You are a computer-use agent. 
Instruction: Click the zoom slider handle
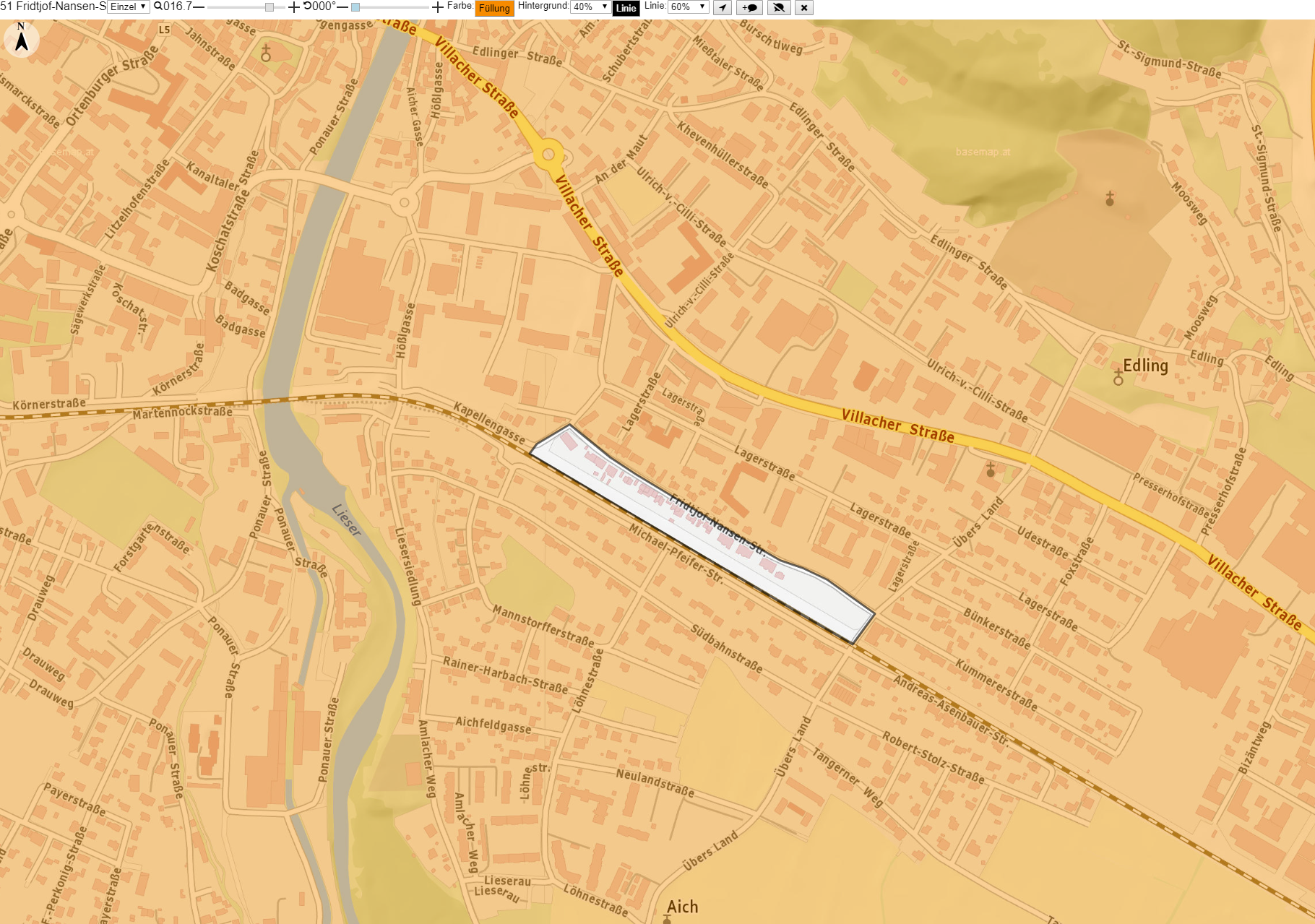[270, 7]
